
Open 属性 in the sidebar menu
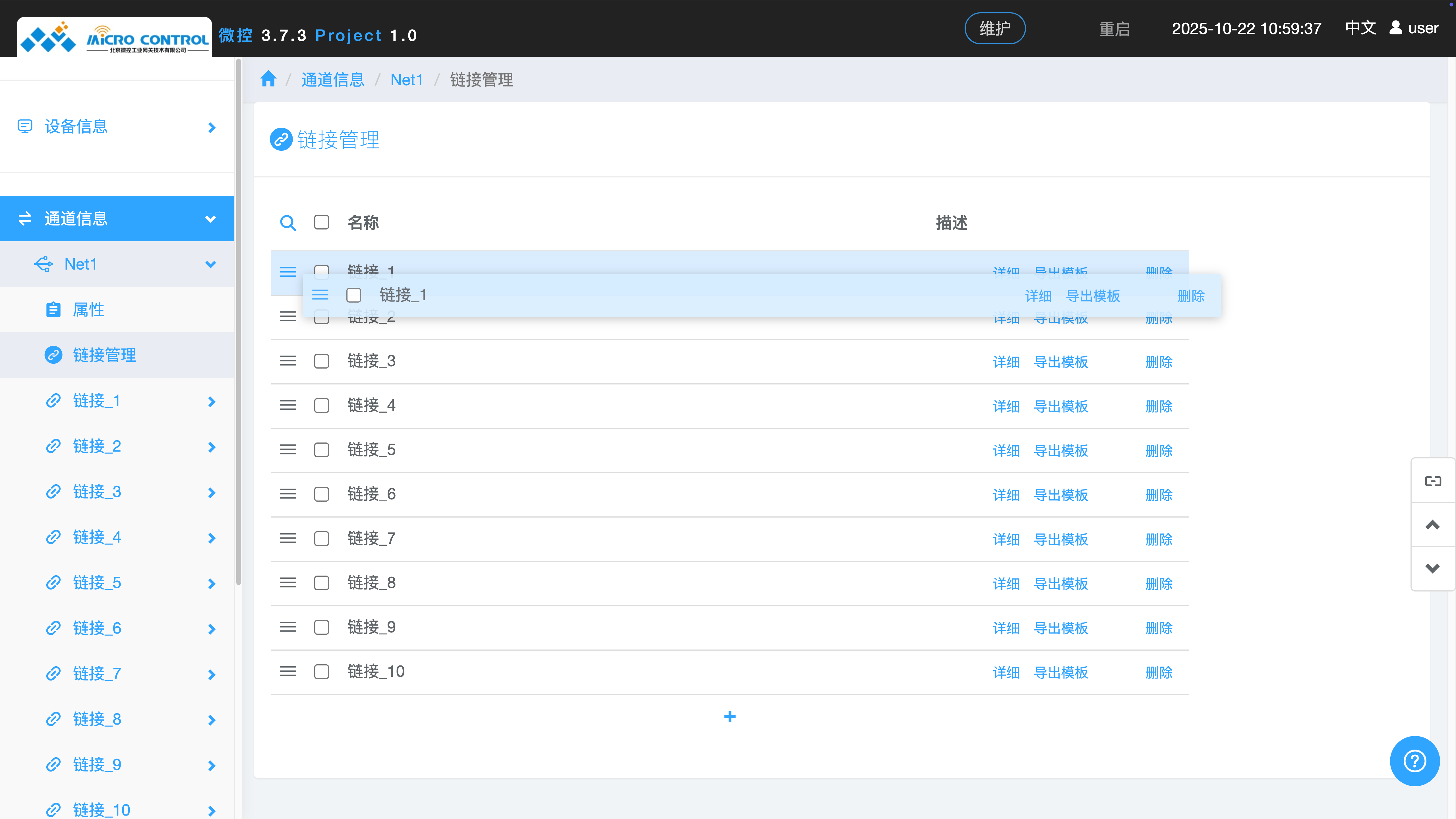(89, 310)
